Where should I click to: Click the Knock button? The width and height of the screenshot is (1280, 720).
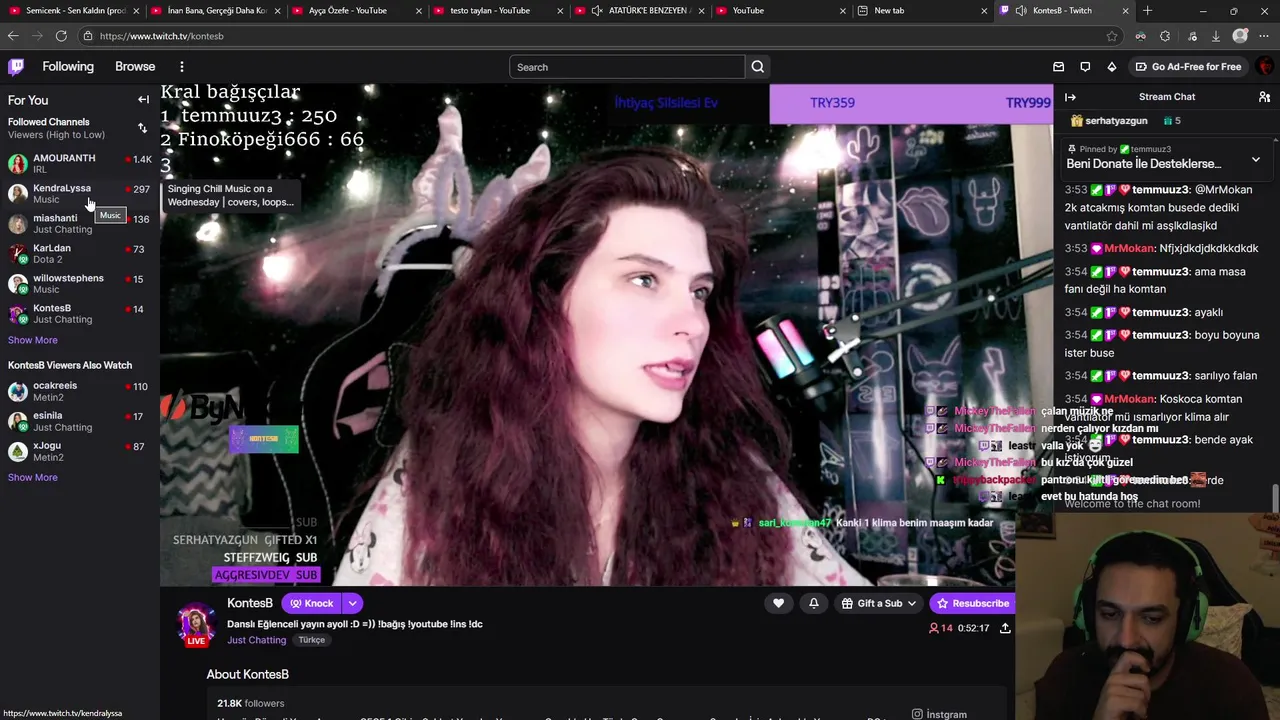(312, 603)
